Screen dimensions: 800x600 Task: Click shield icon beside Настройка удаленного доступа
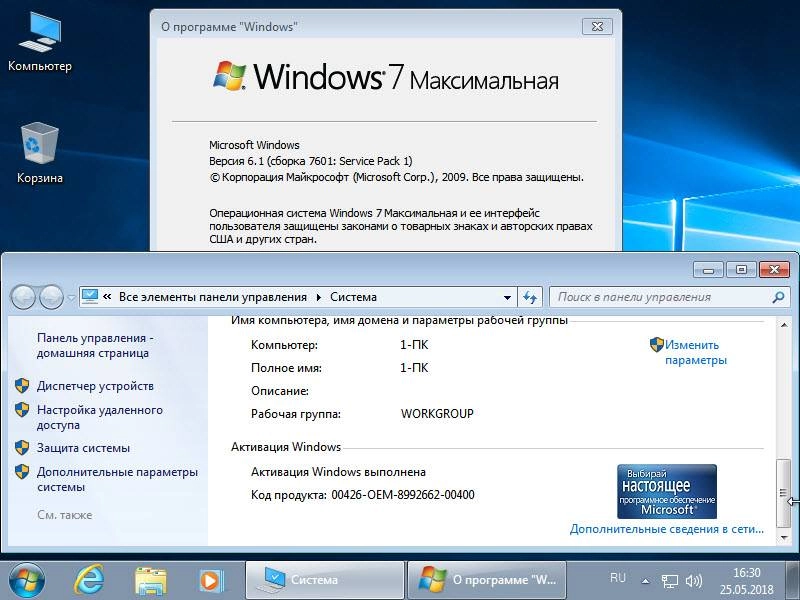pyautogui.click(x=22, y=410)
